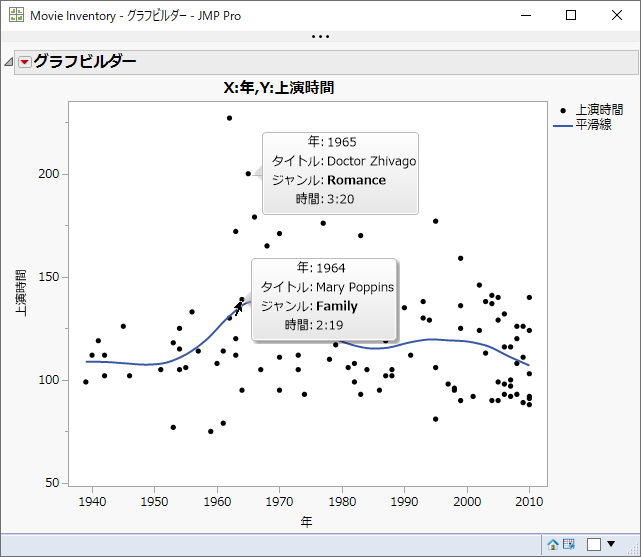Toggle the empty checkbox in the status bar
Viewport: 641px width, 557px height.
(x=594, y=544)
